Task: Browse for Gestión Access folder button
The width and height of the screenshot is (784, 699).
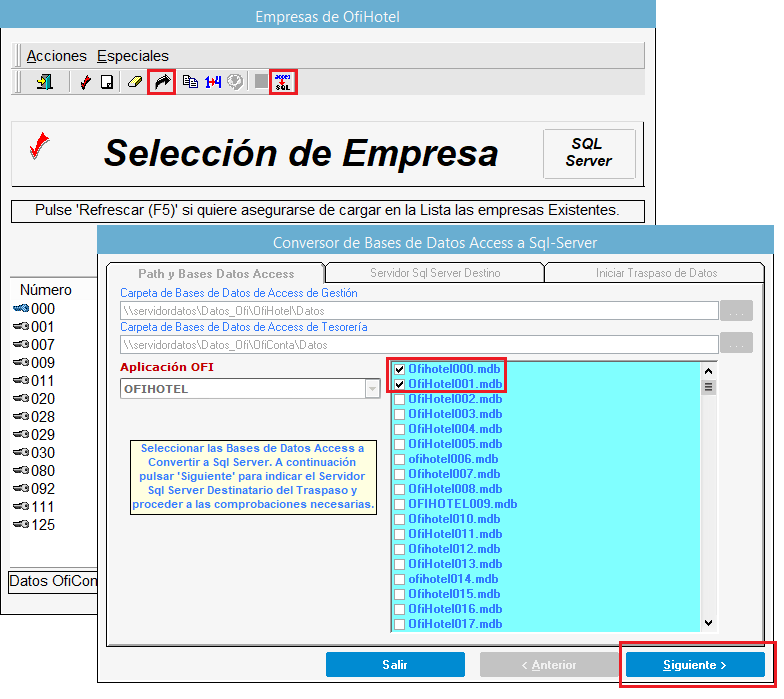Action: tap(736, 310)
